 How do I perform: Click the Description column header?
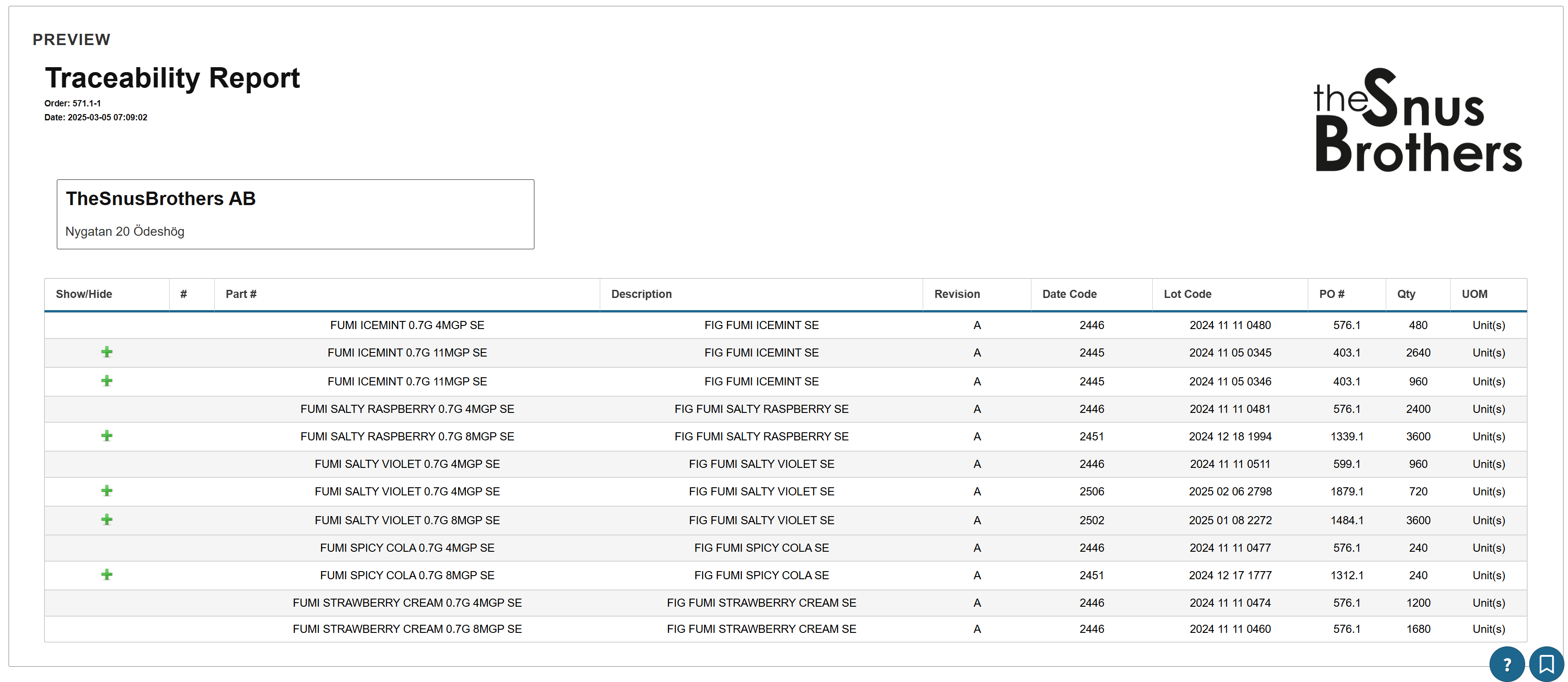tap(761, 294)
